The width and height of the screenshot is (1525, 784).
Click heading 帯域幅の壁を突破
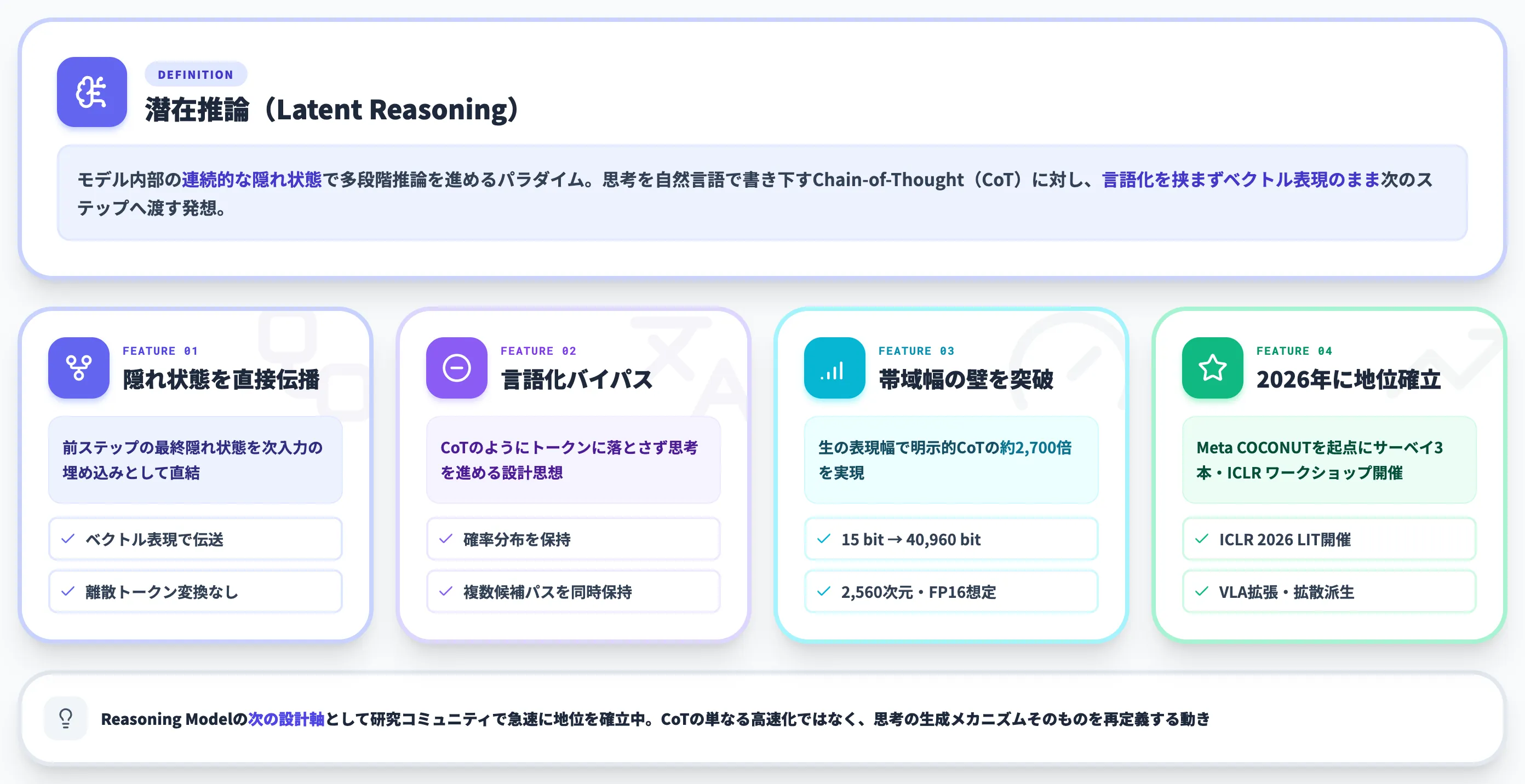click(966, 379)
